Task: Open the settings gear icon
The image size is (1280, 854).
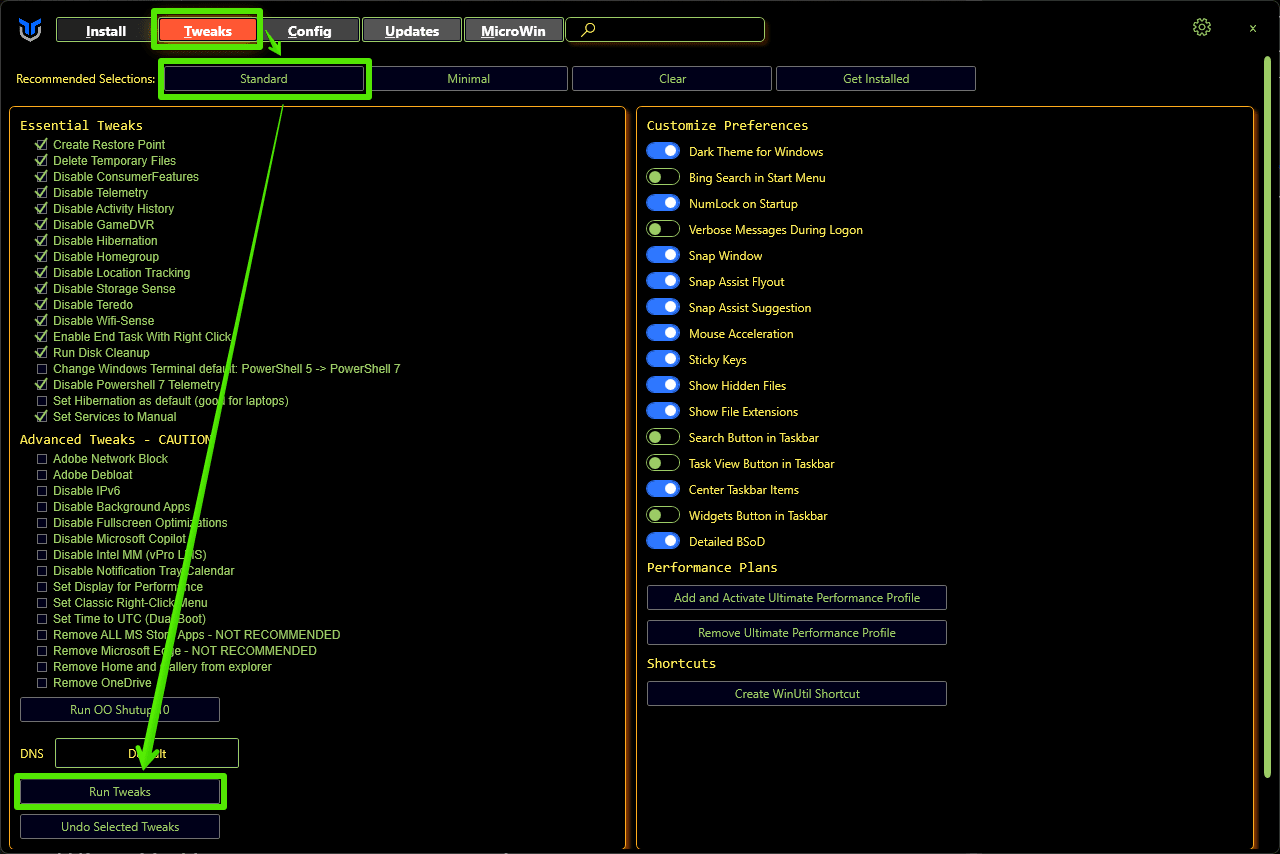Action: (1202, 28)
